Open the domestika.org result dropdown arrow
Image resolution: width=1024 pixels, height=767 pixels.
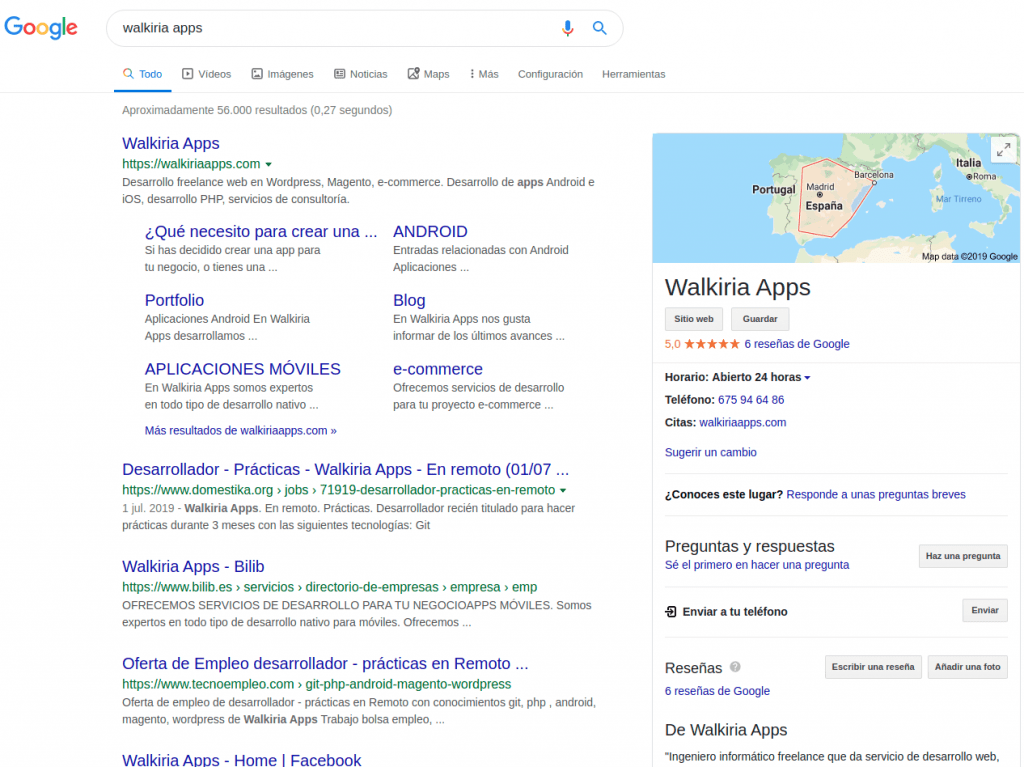[563, 491]
